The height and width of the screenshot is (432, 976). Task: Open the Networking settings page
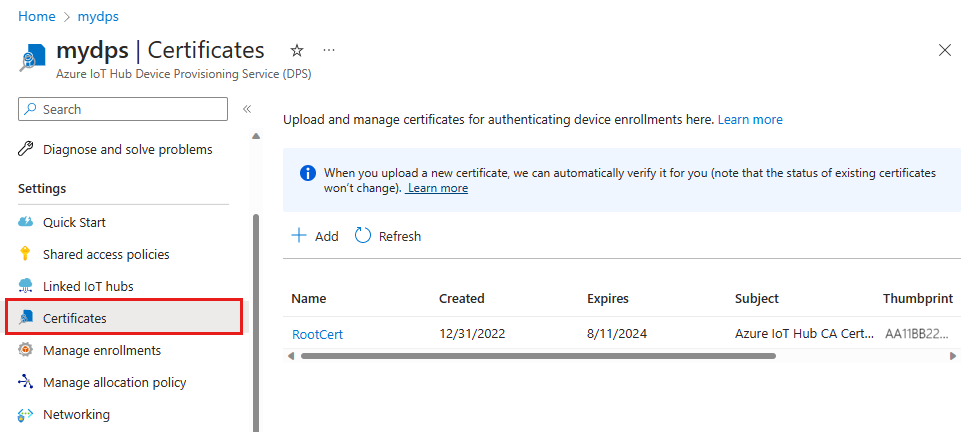[76, 414]
